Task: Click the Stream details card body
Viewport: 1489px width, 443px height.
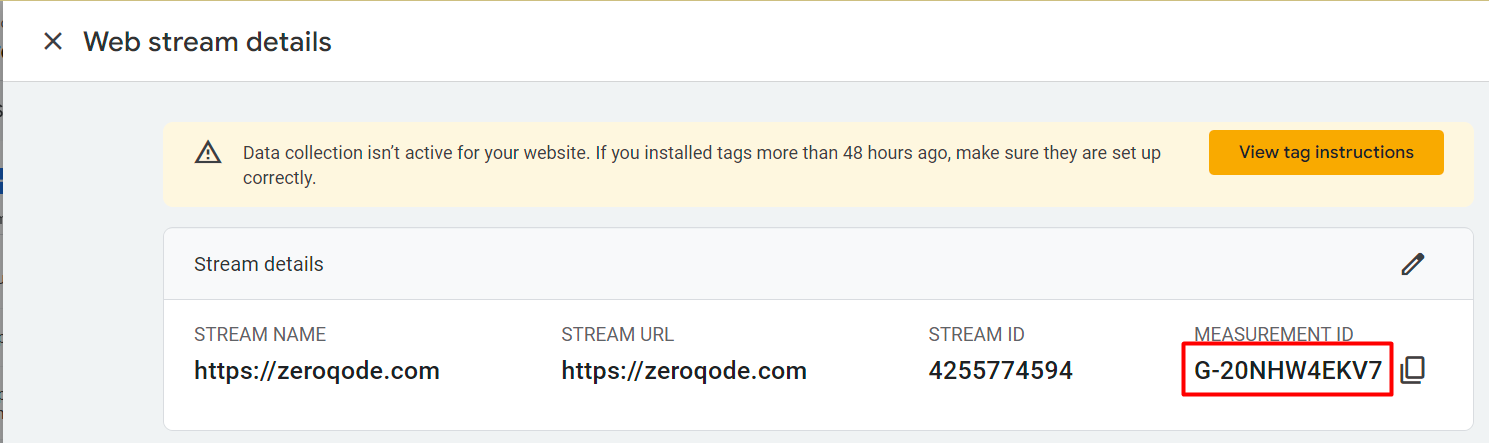Action: pyautogui.click(x=818, y=364)
